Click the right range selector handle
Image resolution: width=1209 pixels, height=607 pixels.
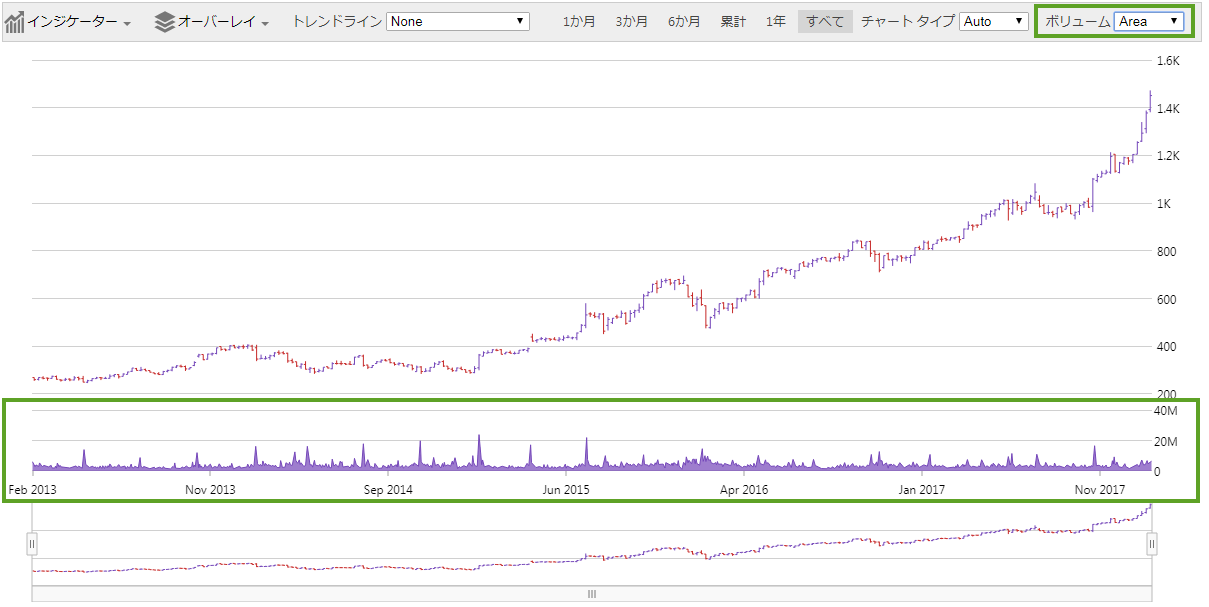pos(1152,543)
